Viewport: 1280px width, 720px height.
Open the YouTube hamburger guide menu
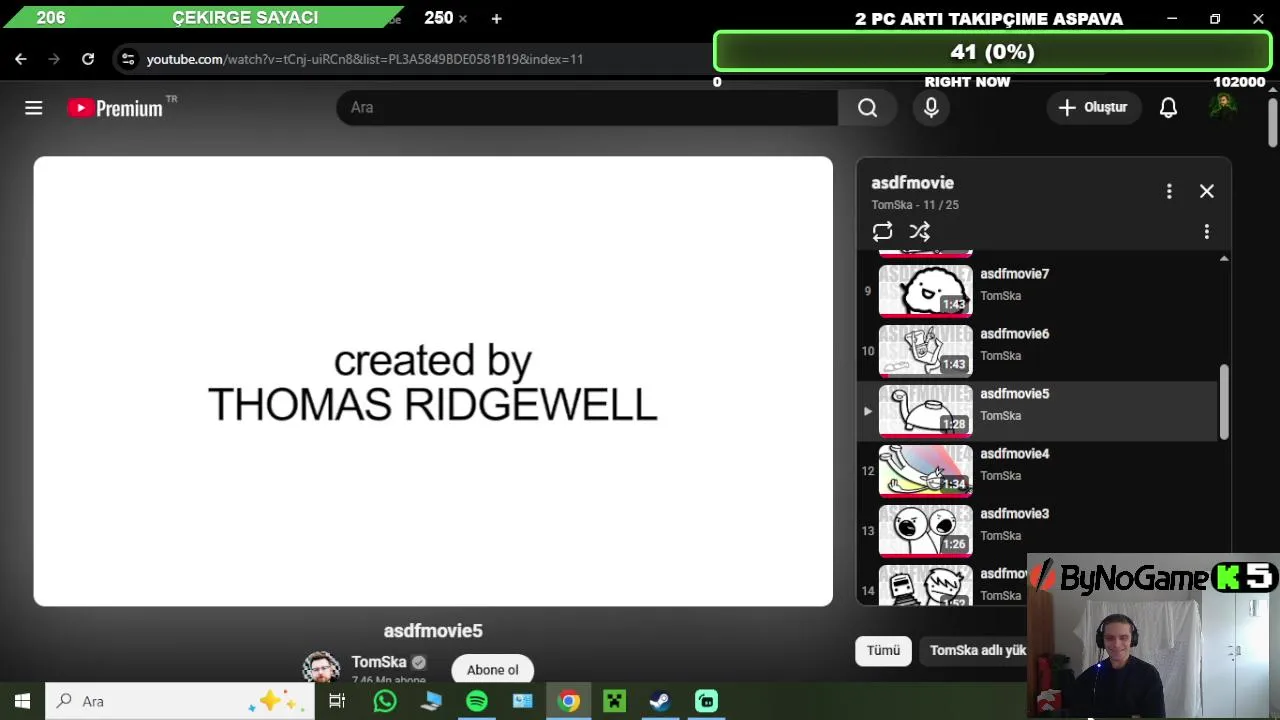34,108
